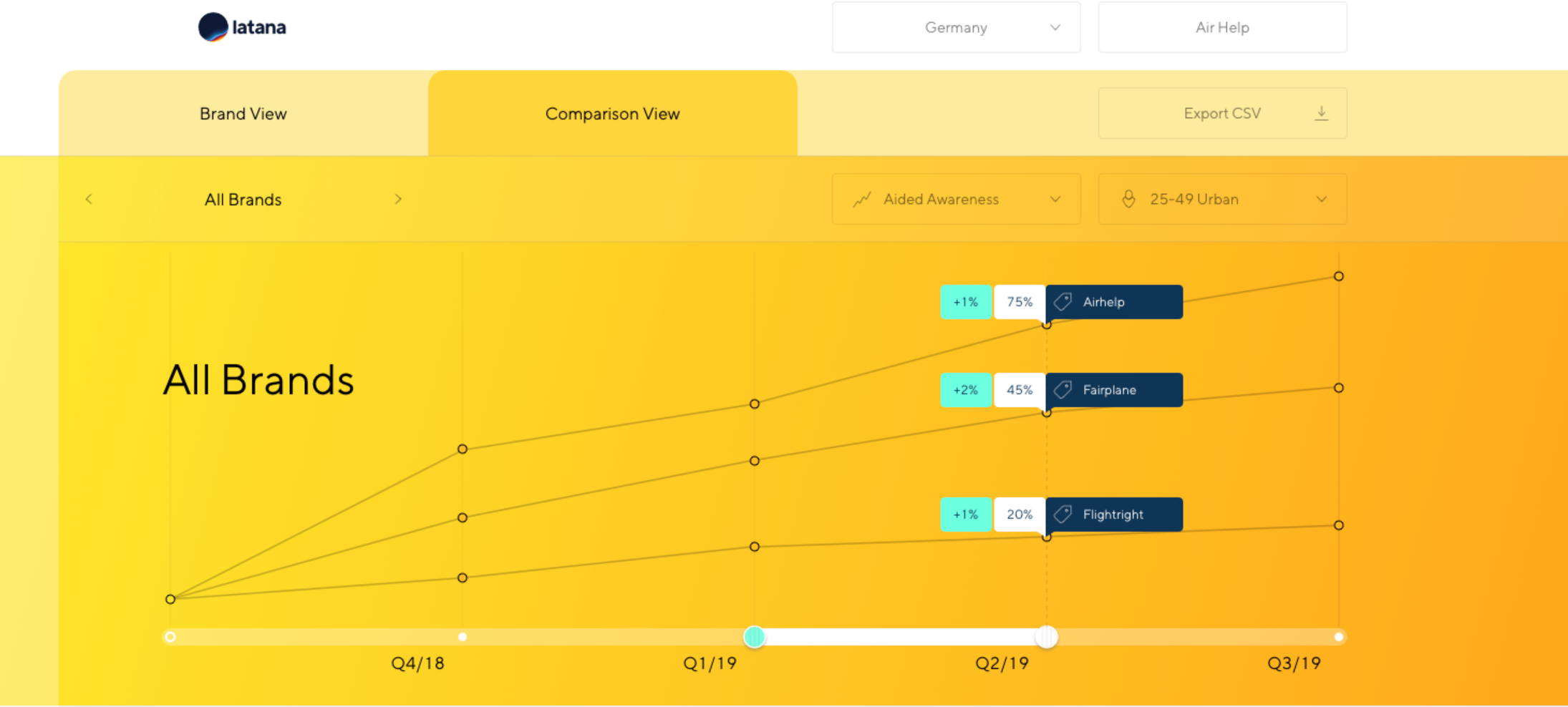The width and height of the screenshot is (1568, 707).
Task: Click the Flightright tag icon
Action: click(1063, 515)
